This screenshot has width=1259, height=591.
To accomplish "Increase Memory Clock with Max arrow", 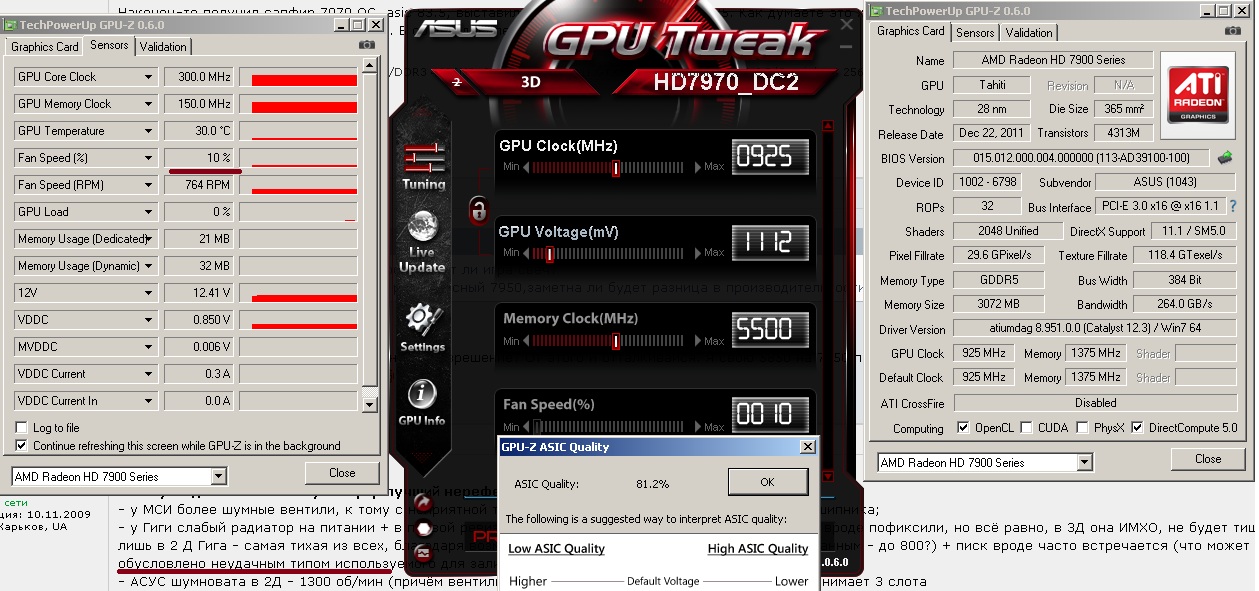I will click(698, 341).
